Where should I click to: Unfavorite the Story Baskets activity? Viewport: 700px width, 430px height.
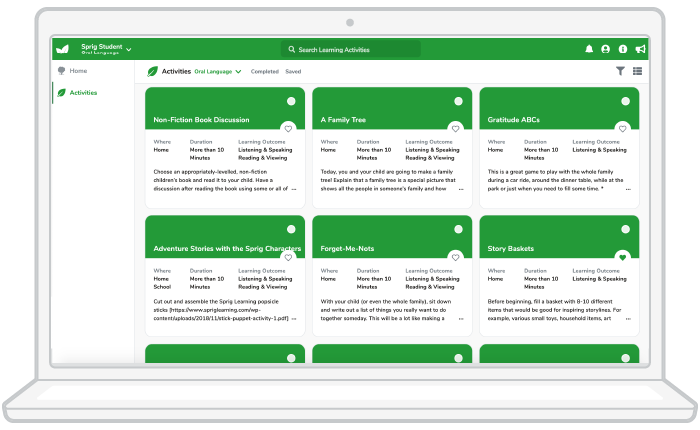tap(622, 257)
